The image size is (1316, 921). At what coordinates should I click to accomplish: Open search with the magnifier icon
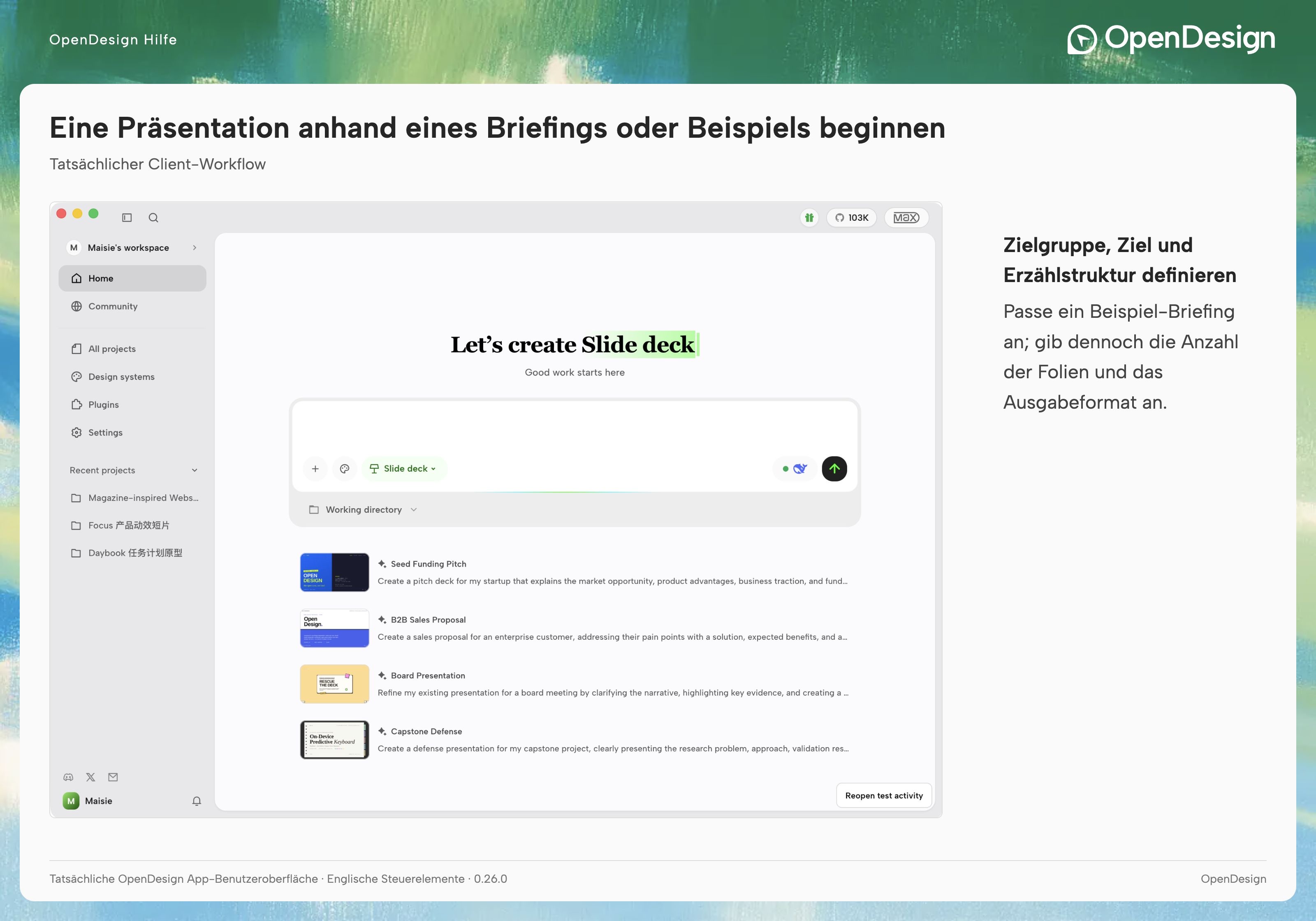coord(153,218)
